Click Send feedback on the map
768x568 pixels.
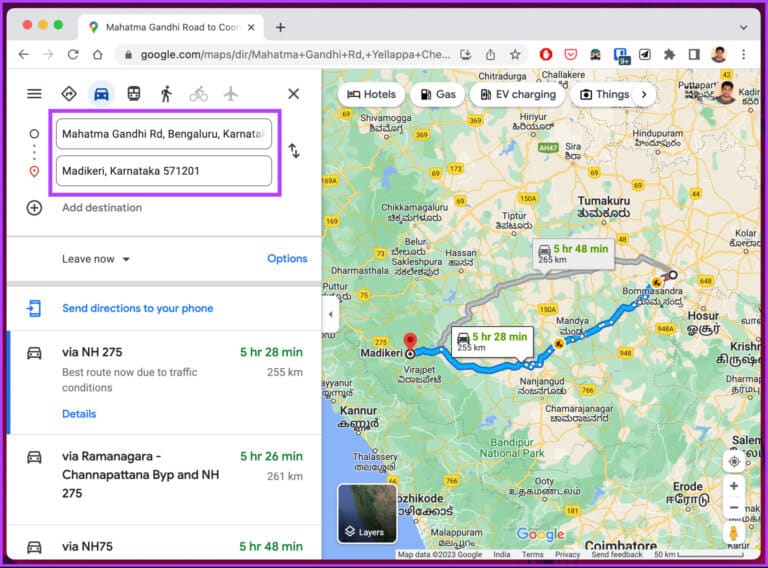[617, 554]
